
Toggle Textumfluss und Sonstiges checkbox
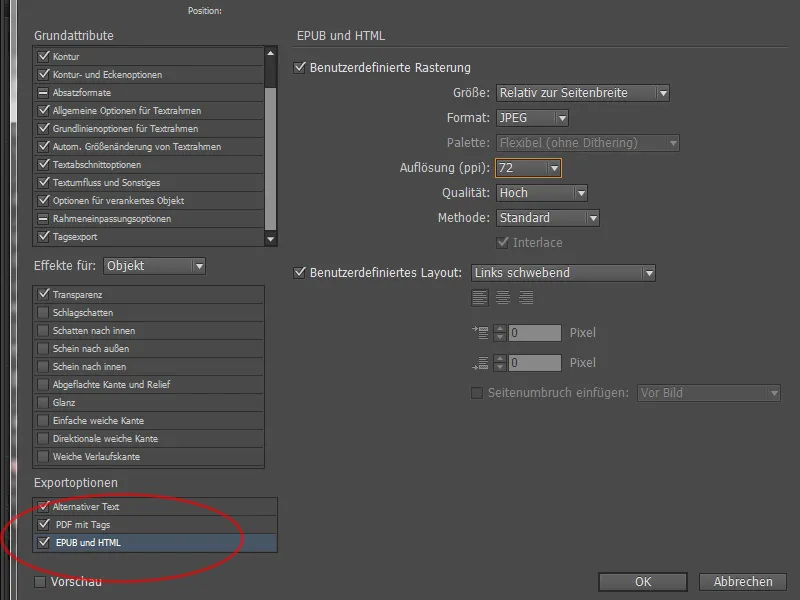pos(44,182)
